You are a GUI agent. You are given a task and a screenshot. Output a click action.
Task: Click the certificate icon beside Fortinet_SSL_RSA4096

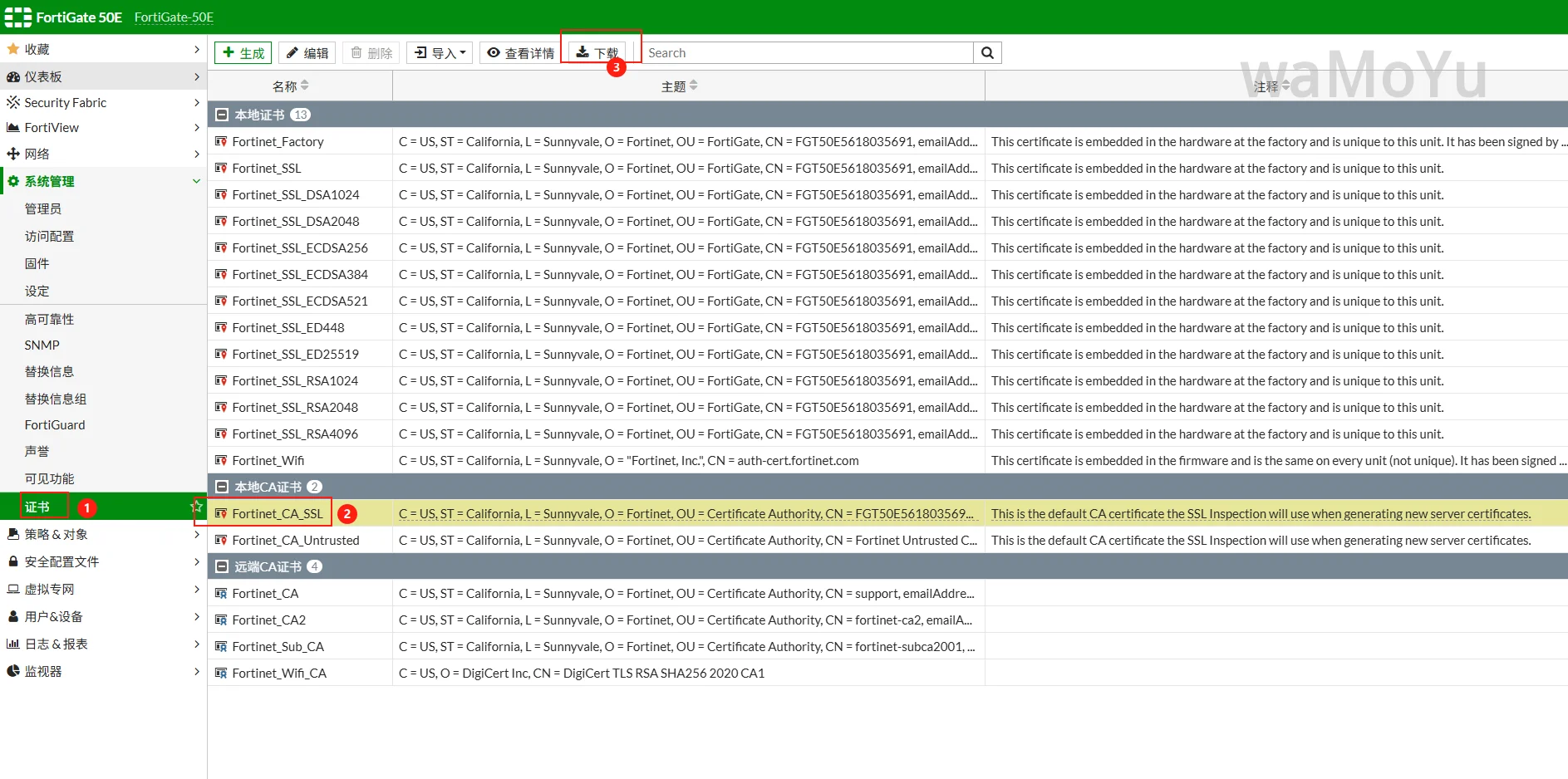tap(221, 434)
